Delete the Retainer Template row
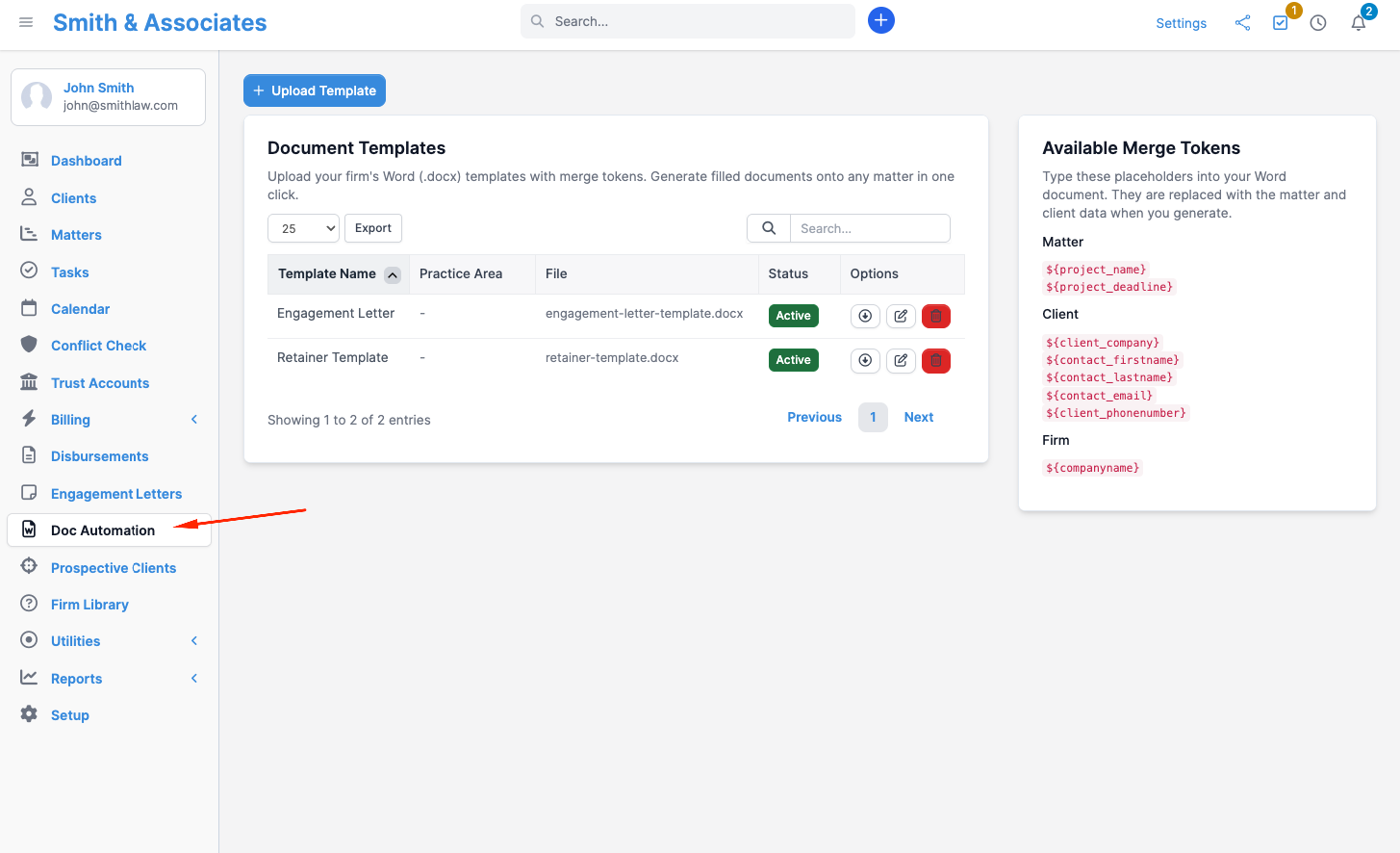1400x853 pixels. point(936,360)
